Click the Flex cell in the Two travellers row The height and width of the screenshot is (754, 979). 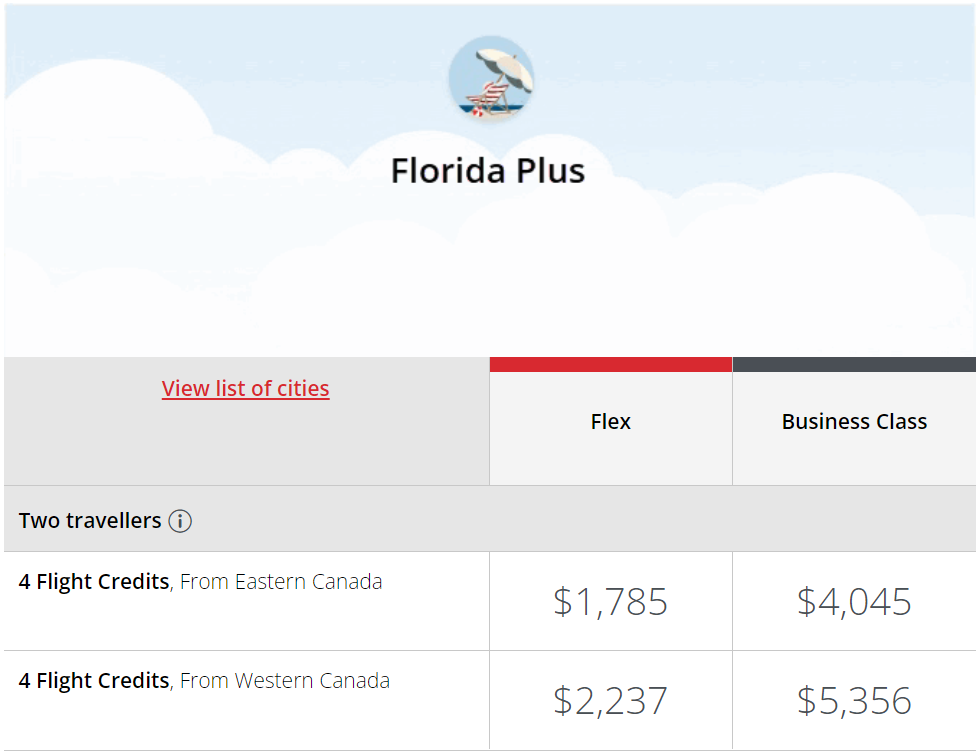[610, 519]
